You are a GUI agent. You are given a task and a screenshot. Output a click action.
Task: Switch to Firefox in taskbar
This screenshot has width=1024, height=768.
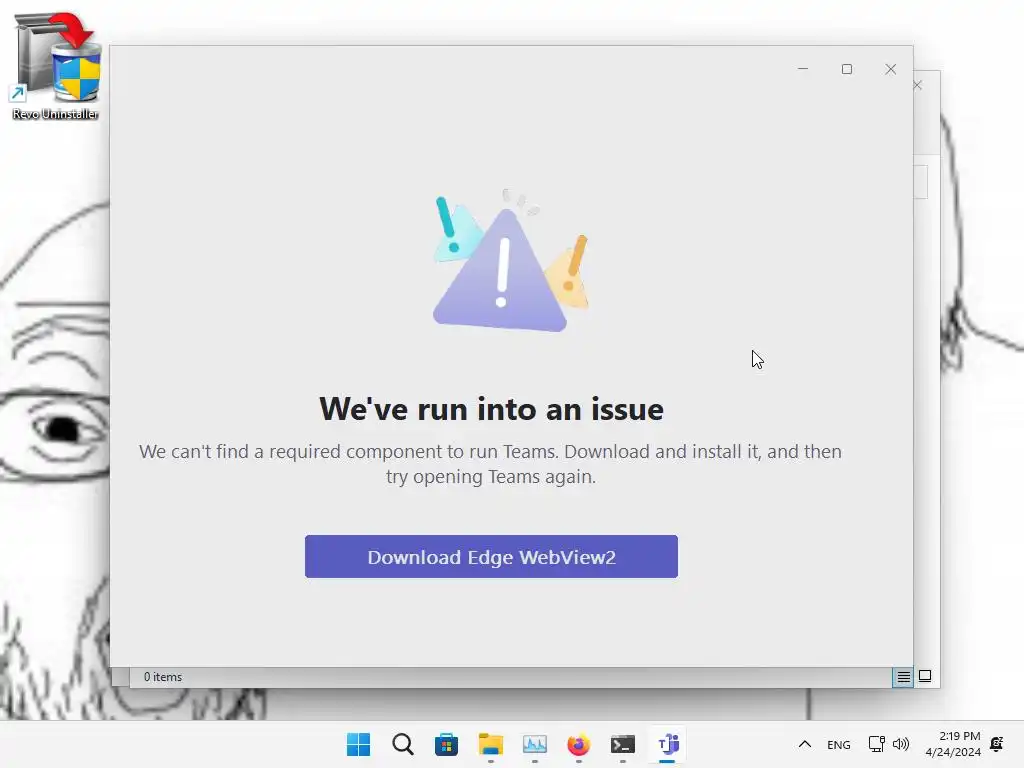[x=579, y=744]
